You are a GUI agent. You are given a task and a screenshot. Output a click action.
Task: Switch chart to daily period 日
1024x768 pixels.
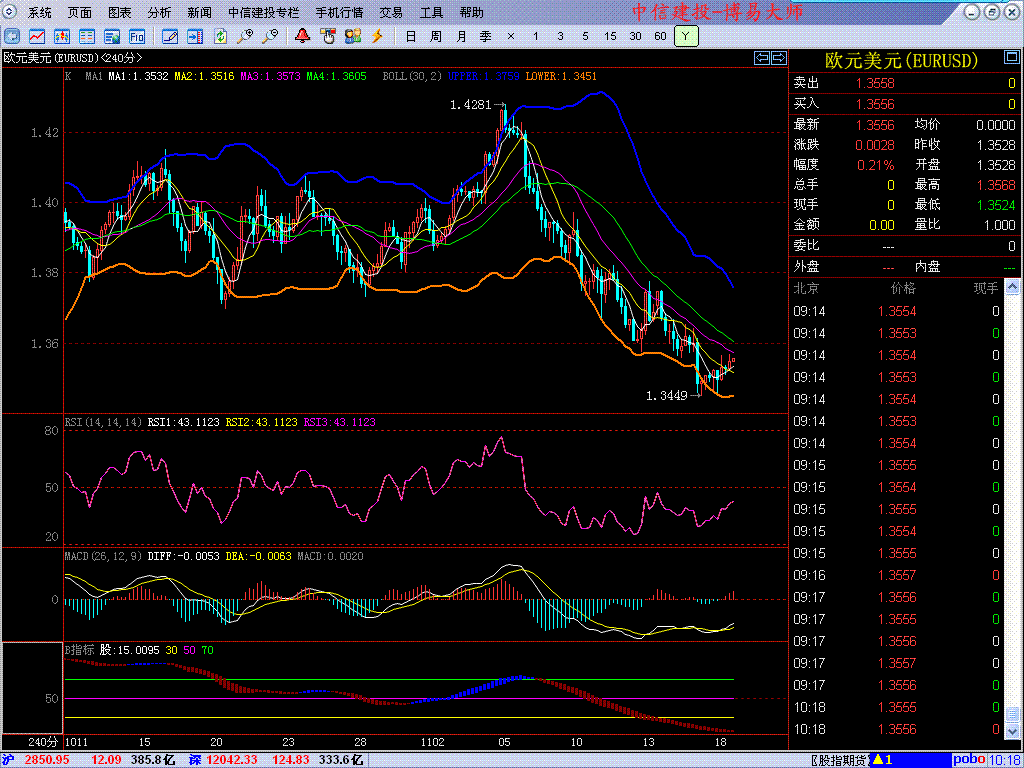click(x=411, y=36)
